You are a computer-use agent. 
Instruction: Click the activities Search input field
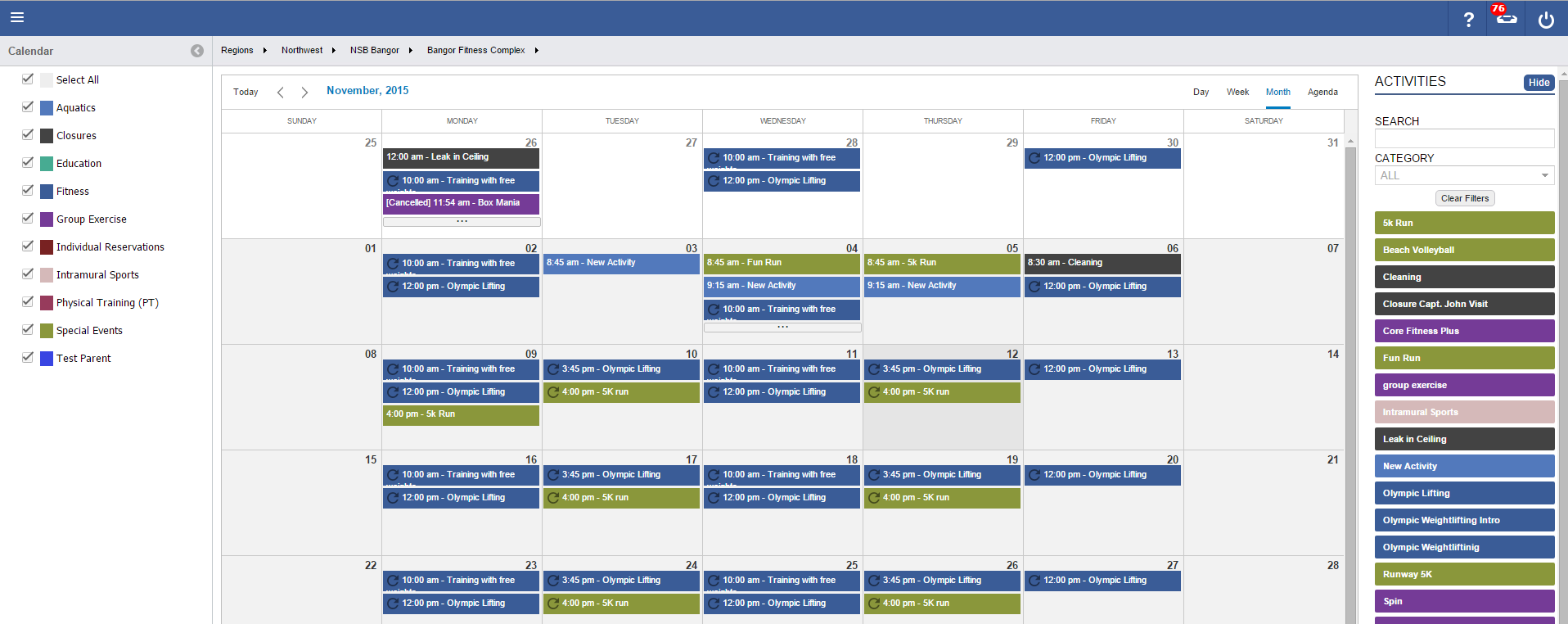click(x=1464, y=138)
